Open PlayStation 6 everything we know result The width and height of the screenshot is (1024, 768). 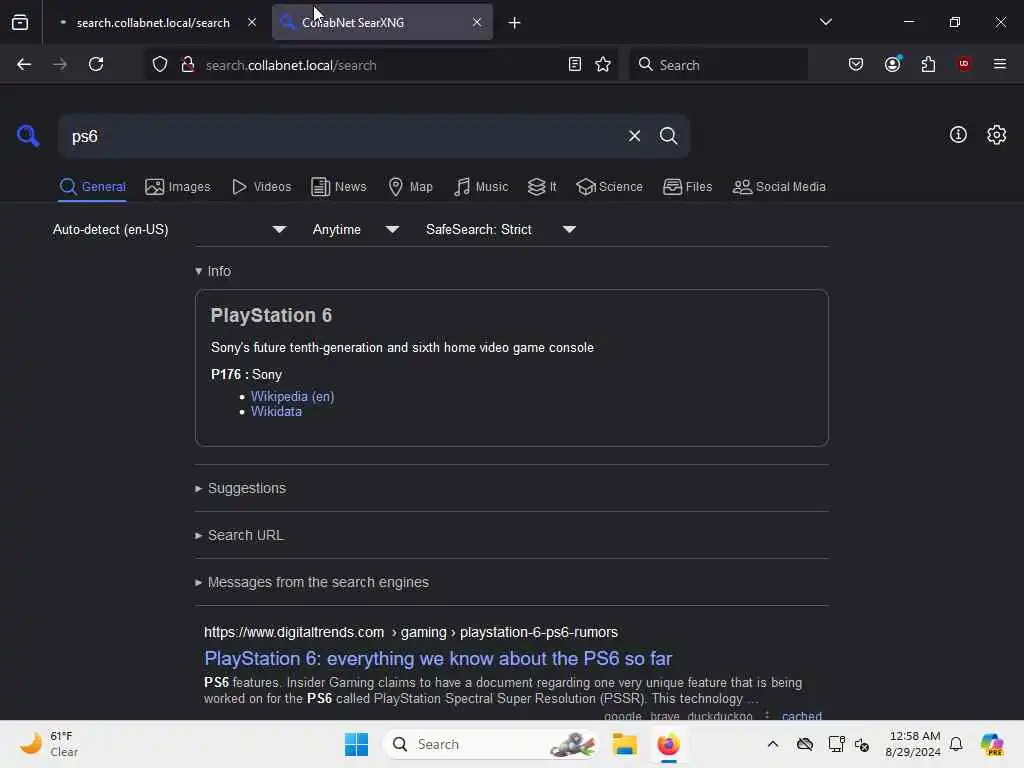pyautogui.click(x=438, y=658)
